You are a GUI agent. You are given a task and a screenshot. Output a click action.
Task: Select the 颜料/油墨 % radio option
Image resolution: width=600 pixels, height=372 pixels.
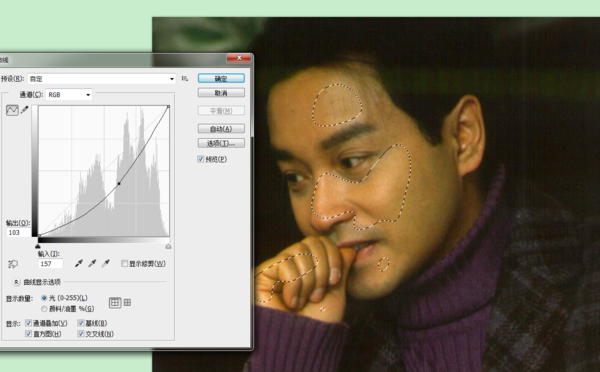pos(44,308)
